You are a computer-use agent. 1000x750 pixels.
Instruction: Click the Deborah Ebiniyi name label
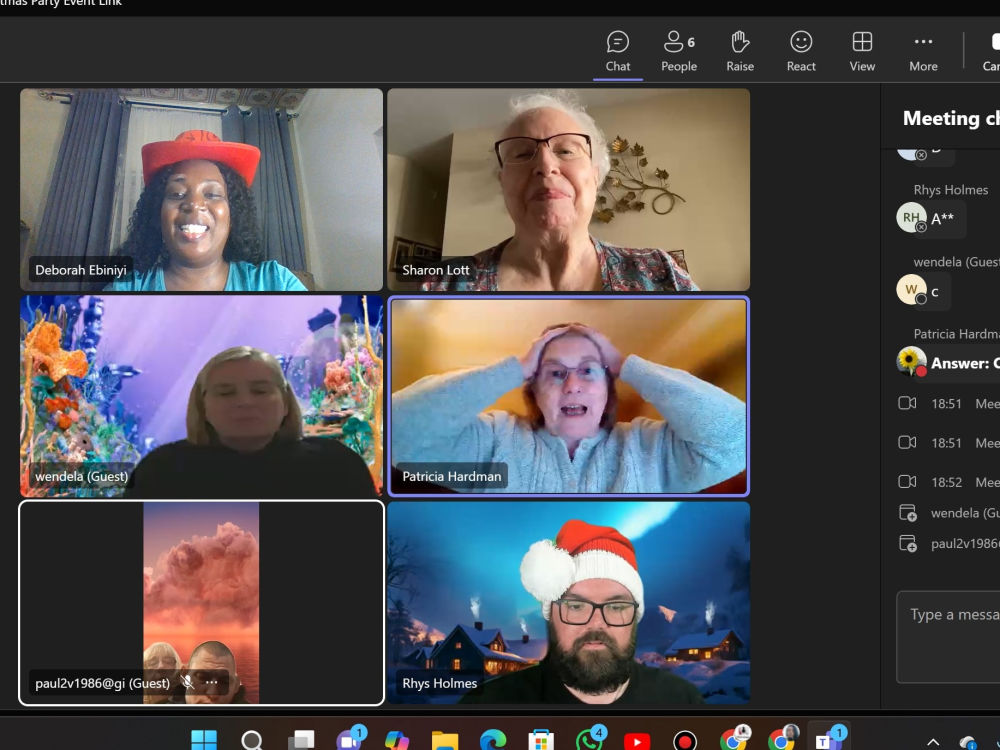point(81,270)
